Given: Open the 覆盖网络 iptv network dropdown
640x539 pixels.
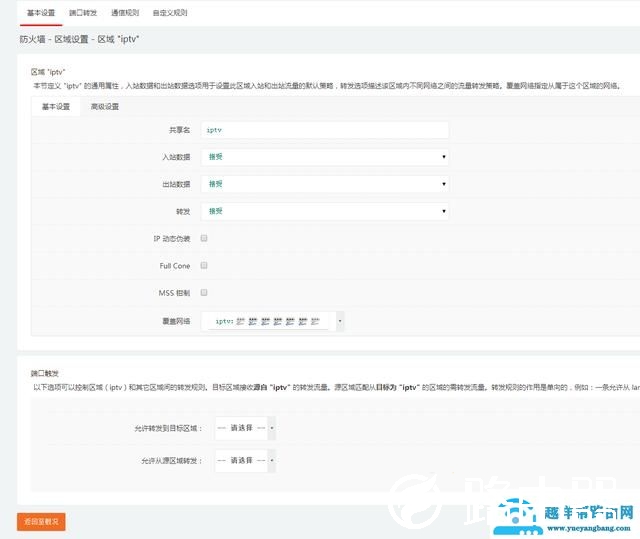Looking at the screenshot, I should tap(272, 322).
